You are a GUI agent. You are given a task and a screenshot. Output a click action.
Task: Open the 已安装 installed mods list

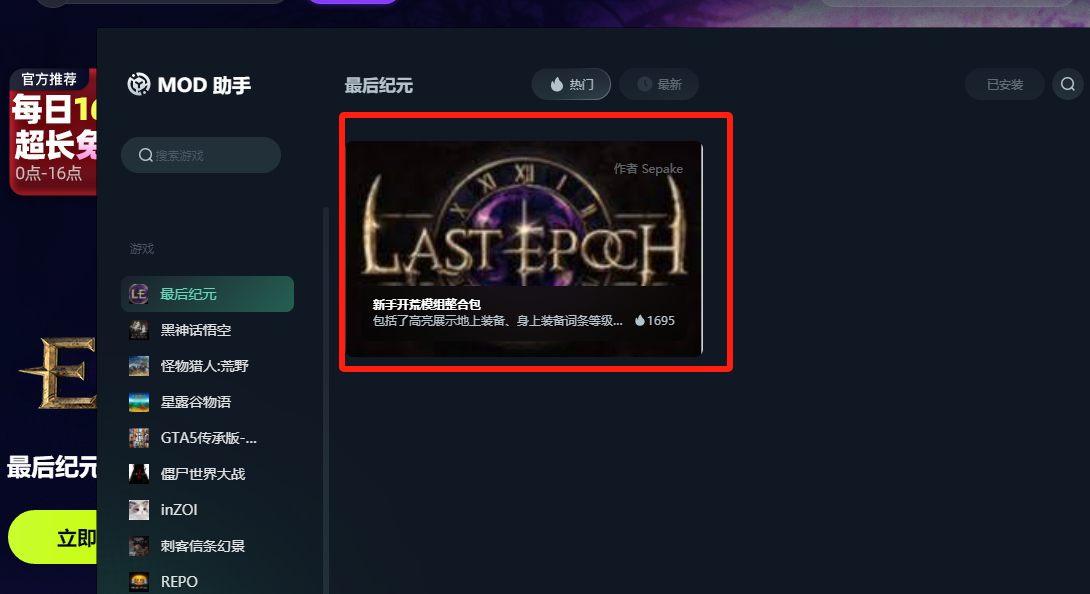tap(1004, 84)
